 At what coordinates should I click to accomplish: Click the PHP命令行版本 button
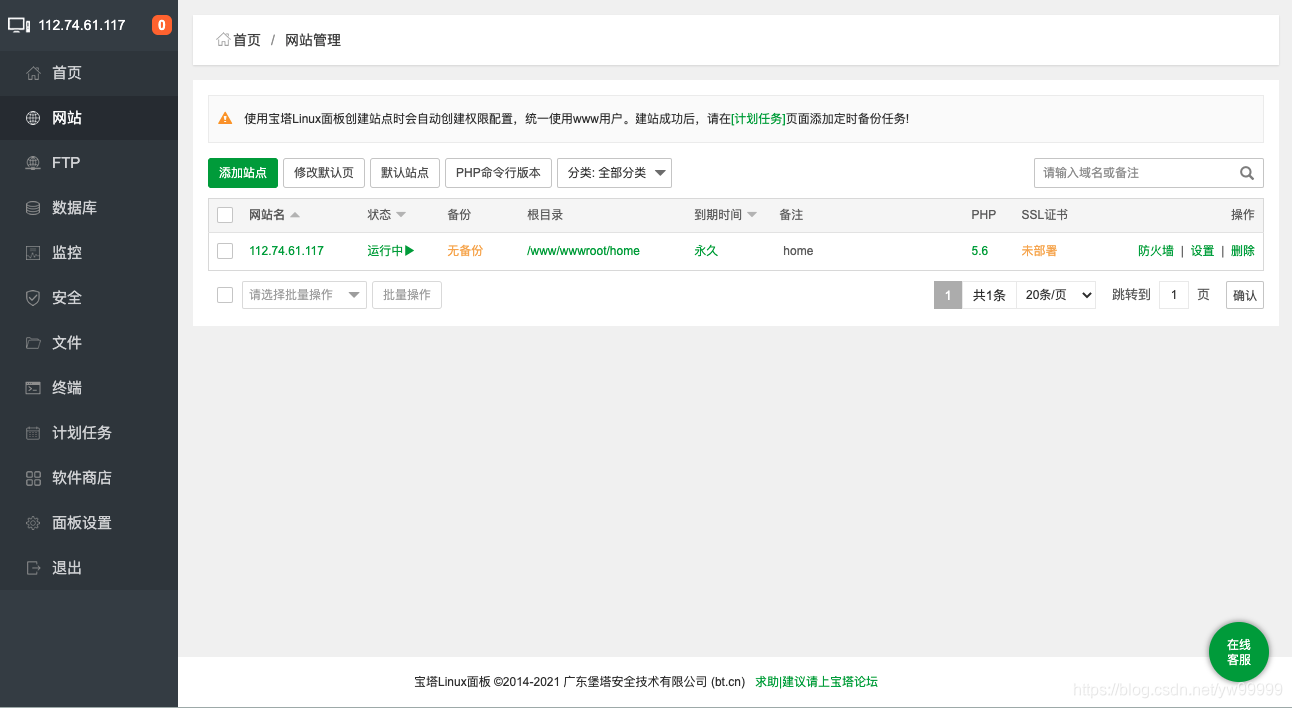click(x=498, y=173)
